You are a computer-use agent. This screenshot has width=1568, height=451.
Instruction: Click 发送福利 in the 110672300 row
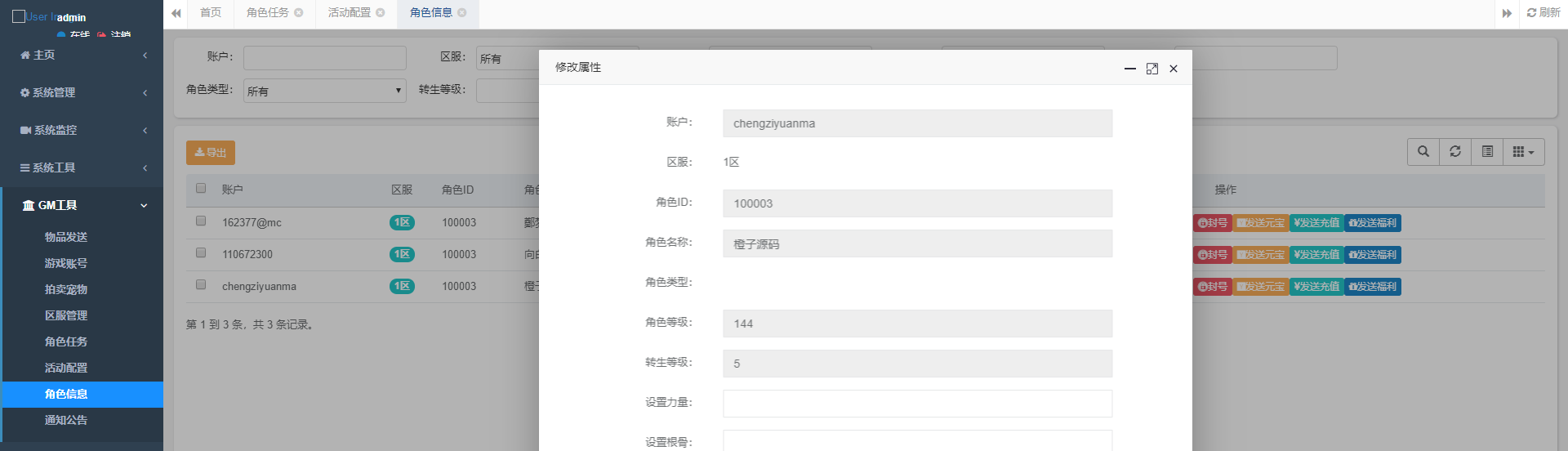pos(1373,255)
